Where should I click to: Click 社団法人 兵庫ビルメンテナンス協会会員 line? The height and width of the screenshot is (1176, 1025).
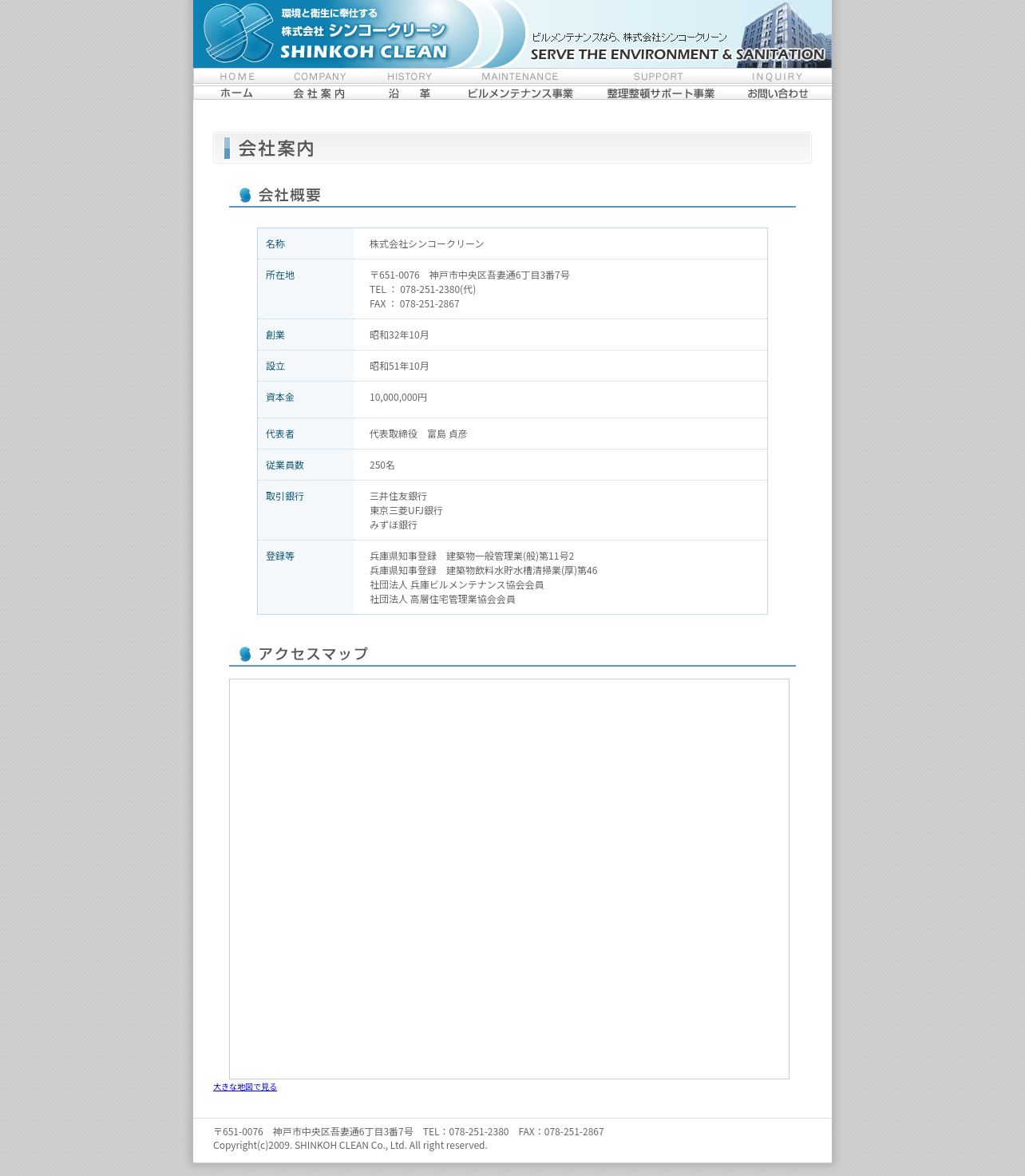pyautogui.click(x=457, y=584)
